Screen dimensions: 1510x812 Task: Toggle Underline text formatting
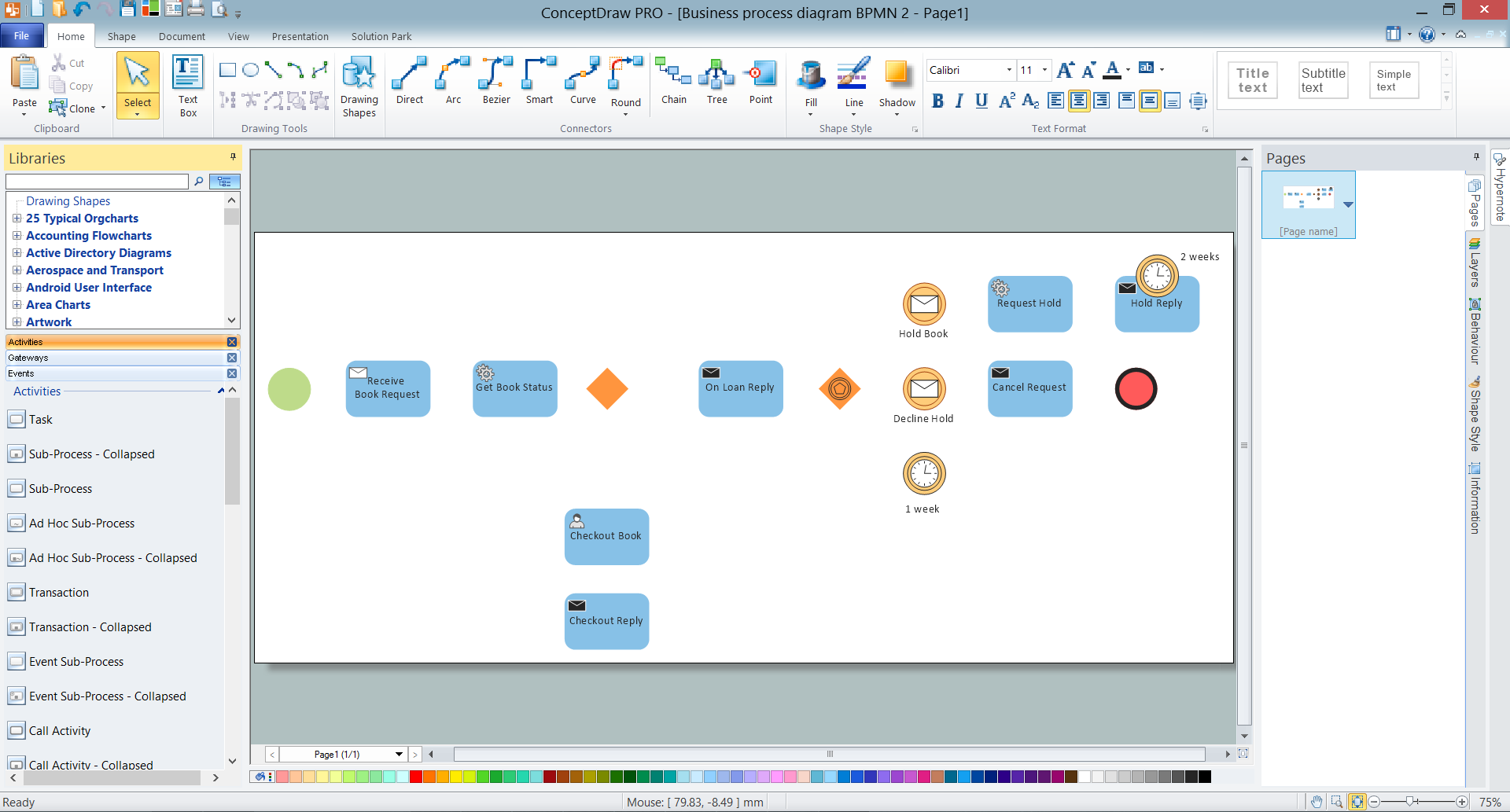coord(981,101)
